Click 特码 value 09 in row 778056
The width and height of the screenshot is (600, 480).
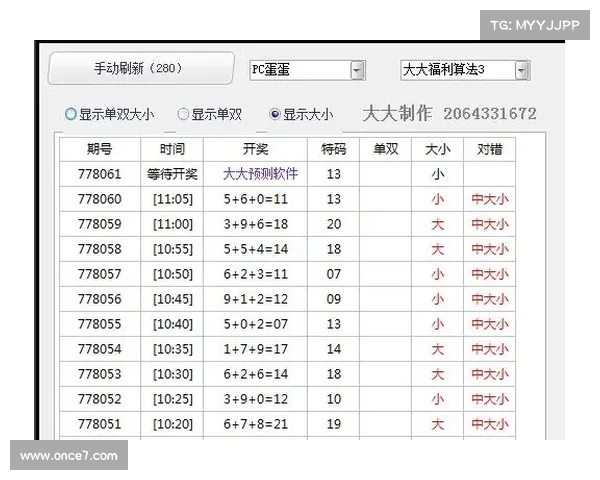pos(334,299)
